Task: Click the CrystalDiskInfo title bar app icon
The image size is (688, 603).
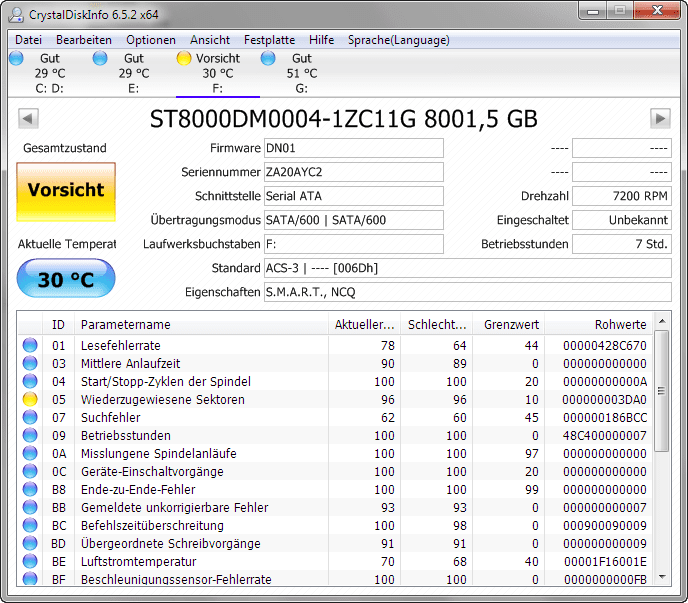Action: (x=17, y=14)
